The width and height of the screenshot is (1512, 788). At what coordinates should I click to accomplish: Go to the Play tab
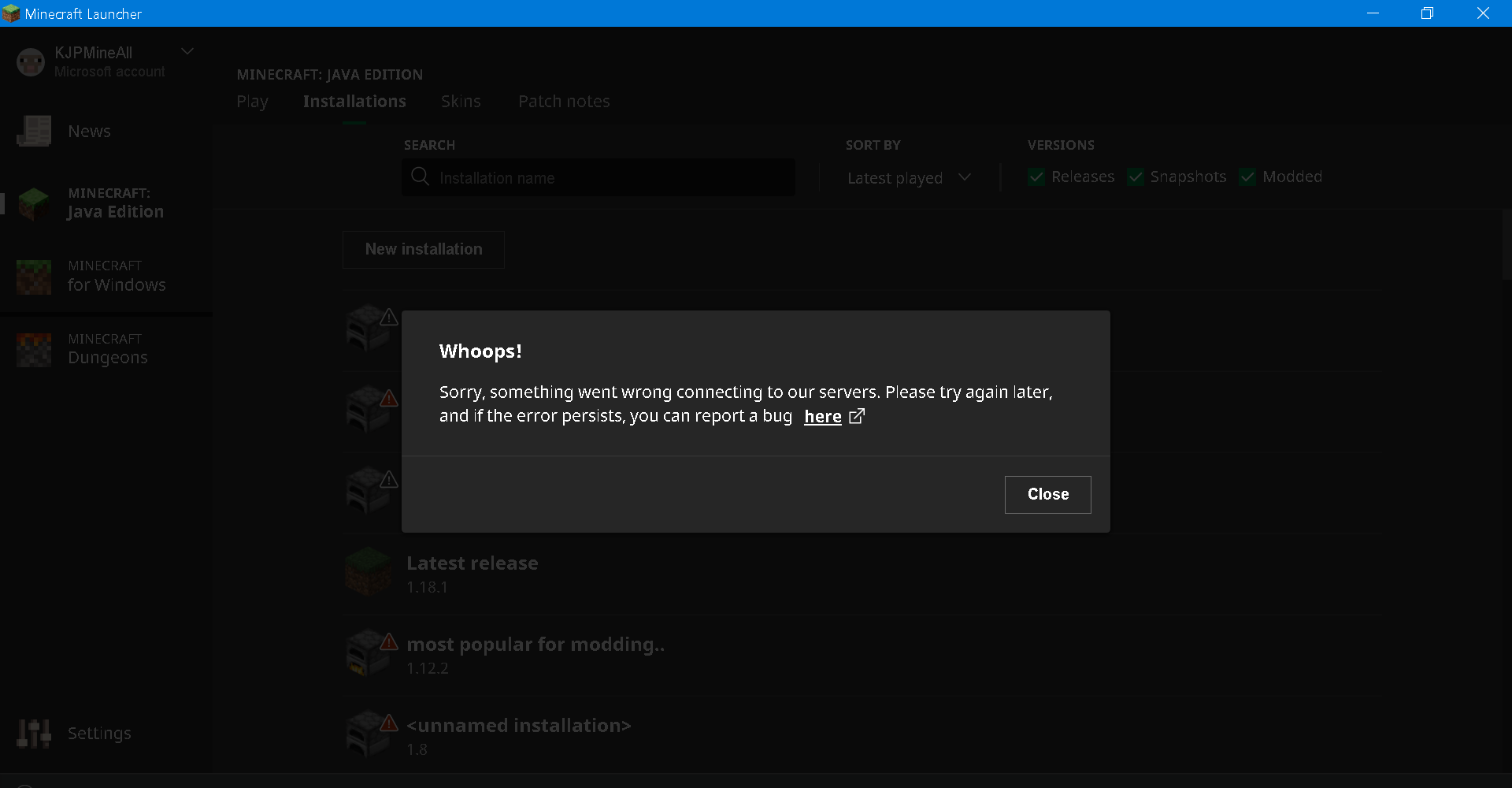coord(252,102)
